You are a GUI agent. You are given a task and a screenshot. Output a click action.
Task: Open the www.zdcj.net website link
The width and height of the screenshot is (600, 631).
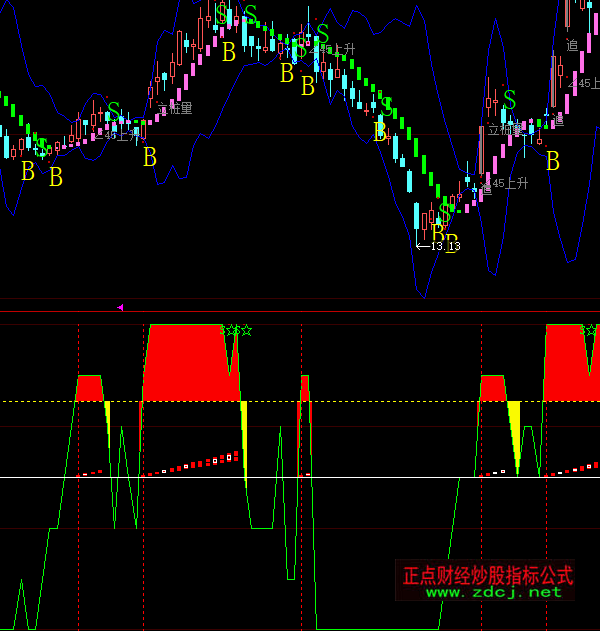coord(494,592)
